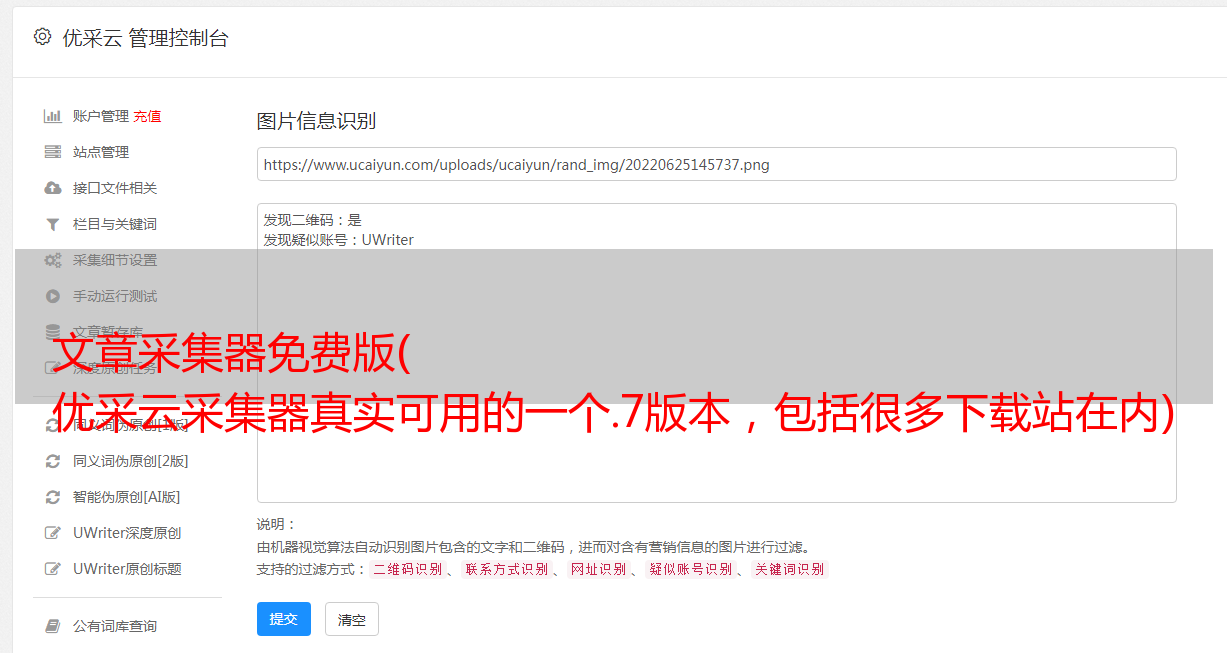Click the 优采云 管理控制台 title
The width and height of the screenshot is (1227, 653).
145,38
